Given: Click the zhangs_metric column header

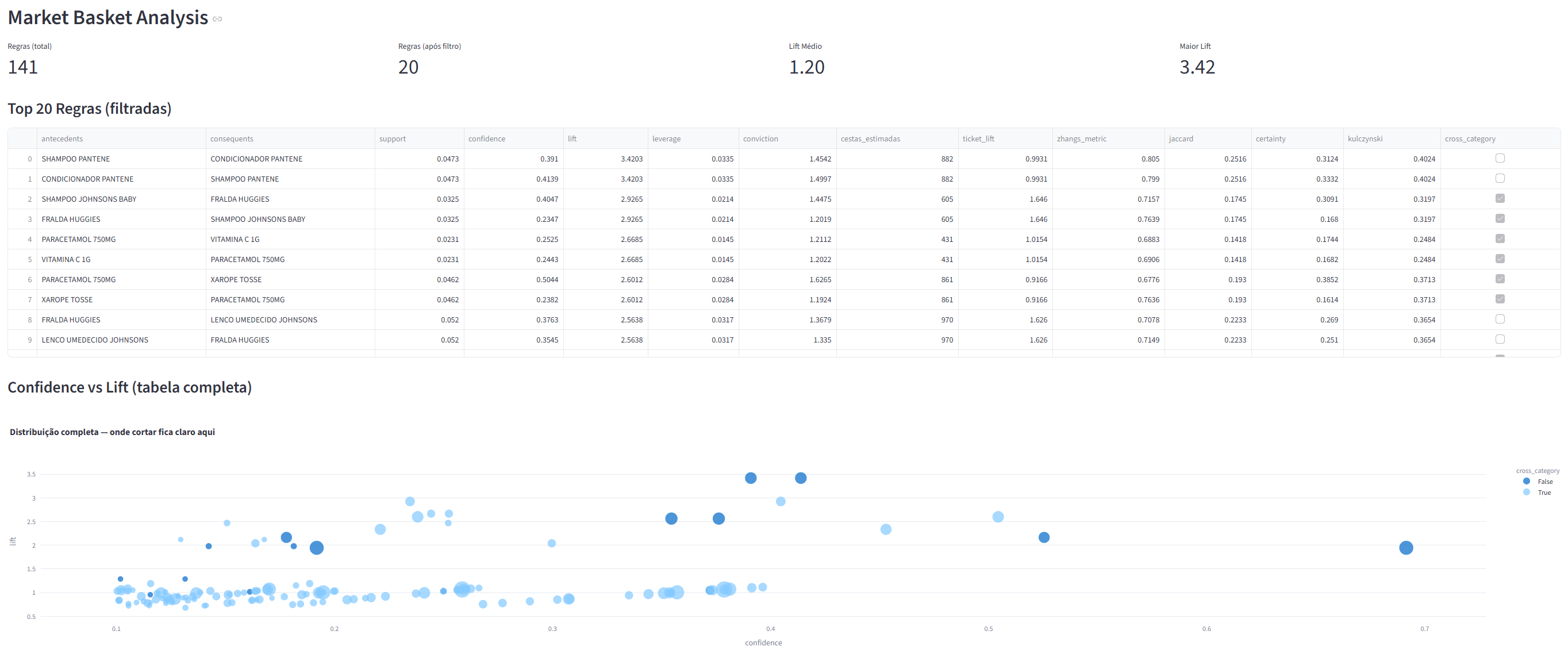Looking at the screenshot, I should [x=1108, y=139].
